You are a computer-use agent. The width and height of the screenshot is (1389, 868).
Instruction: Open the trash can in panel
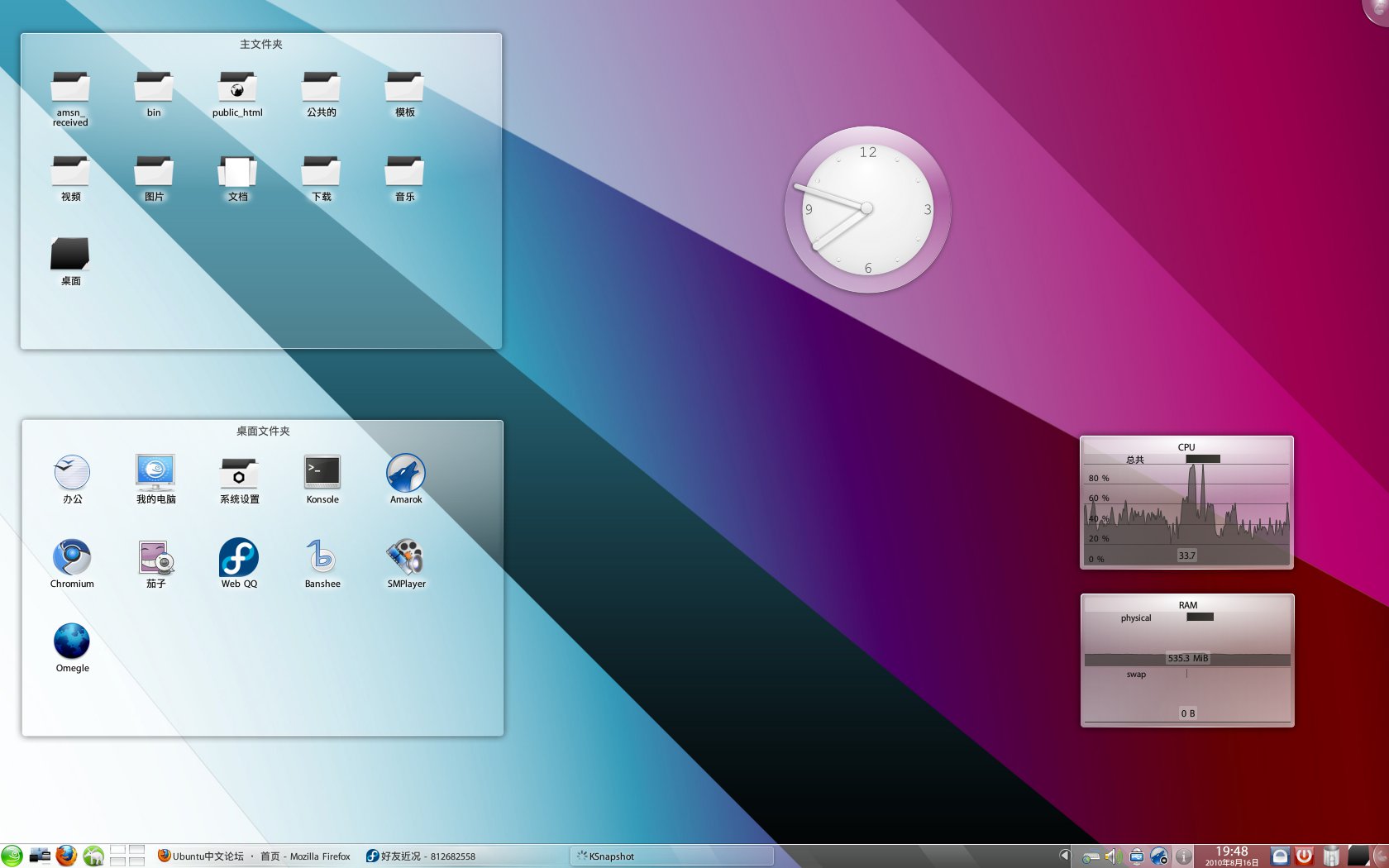click(1331, 856)
